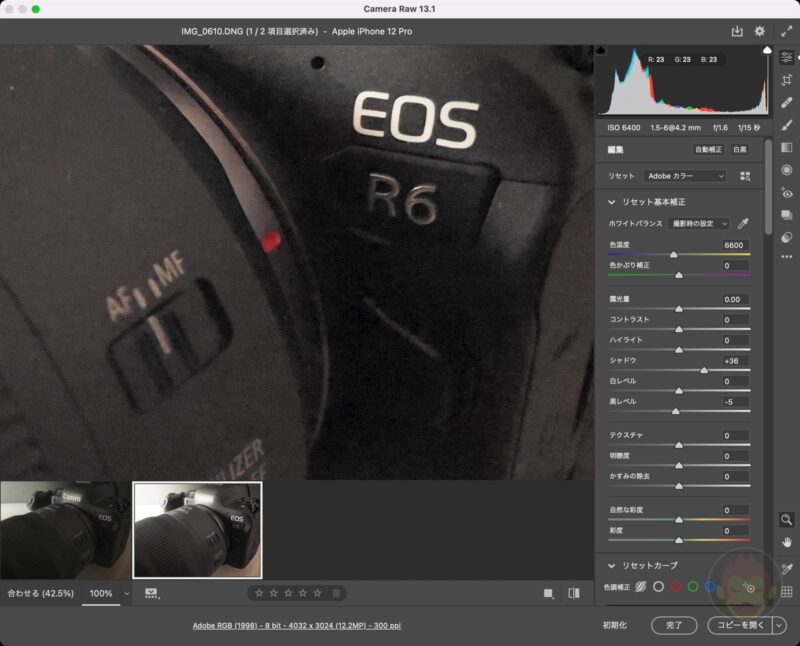Toggle the grid overlay icon
Screen dimensions: 800x646
pos(786,592)
